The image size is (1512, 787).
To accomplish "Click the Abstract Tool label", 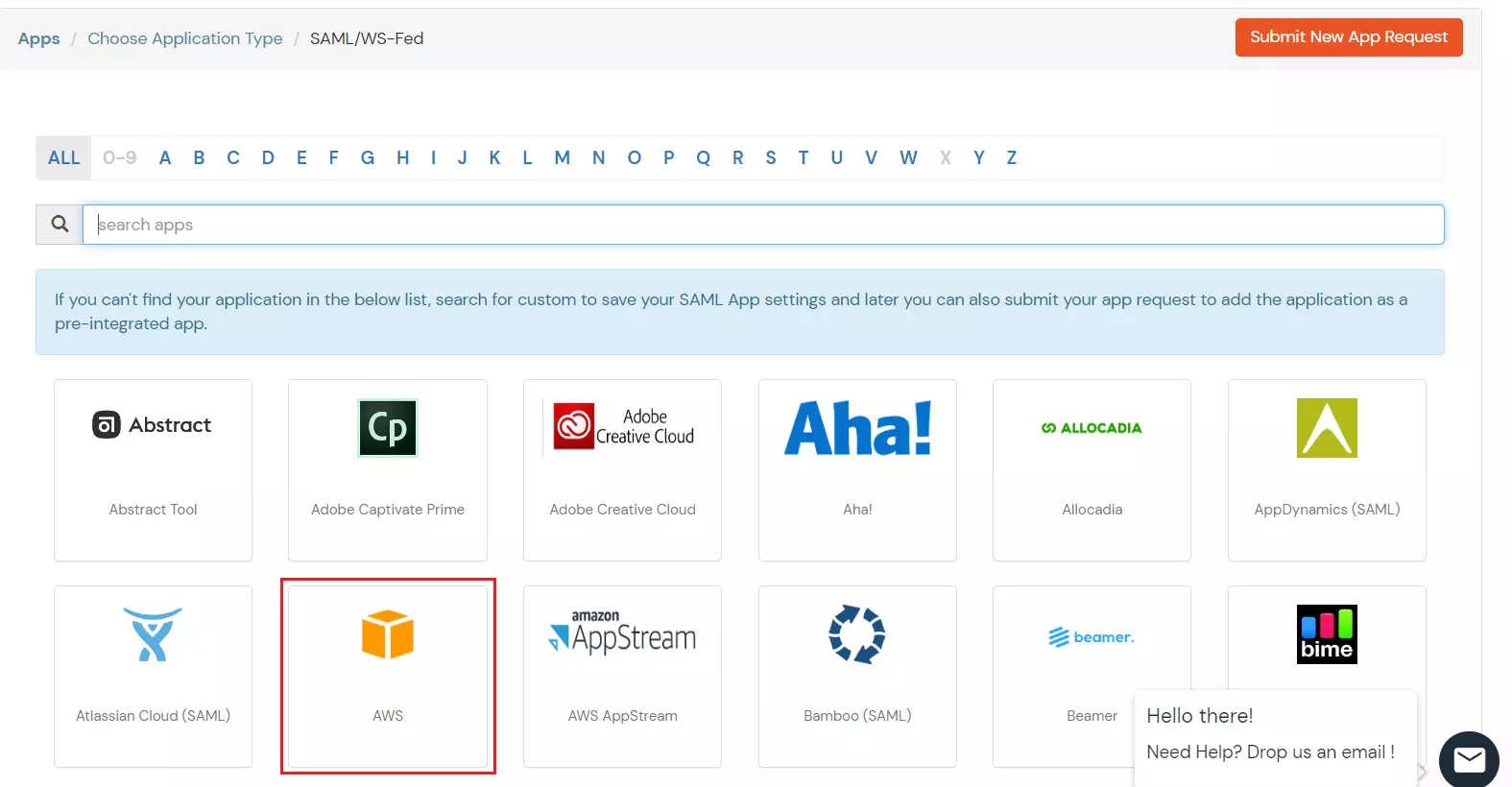I will pos(153,510).
